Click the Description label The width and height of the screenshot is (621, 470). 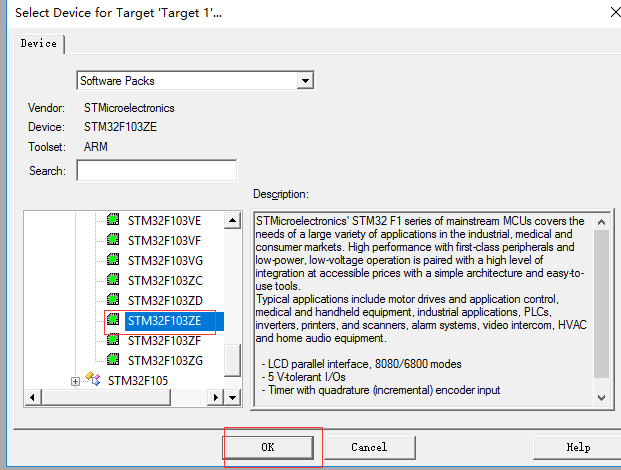point(281,194)
